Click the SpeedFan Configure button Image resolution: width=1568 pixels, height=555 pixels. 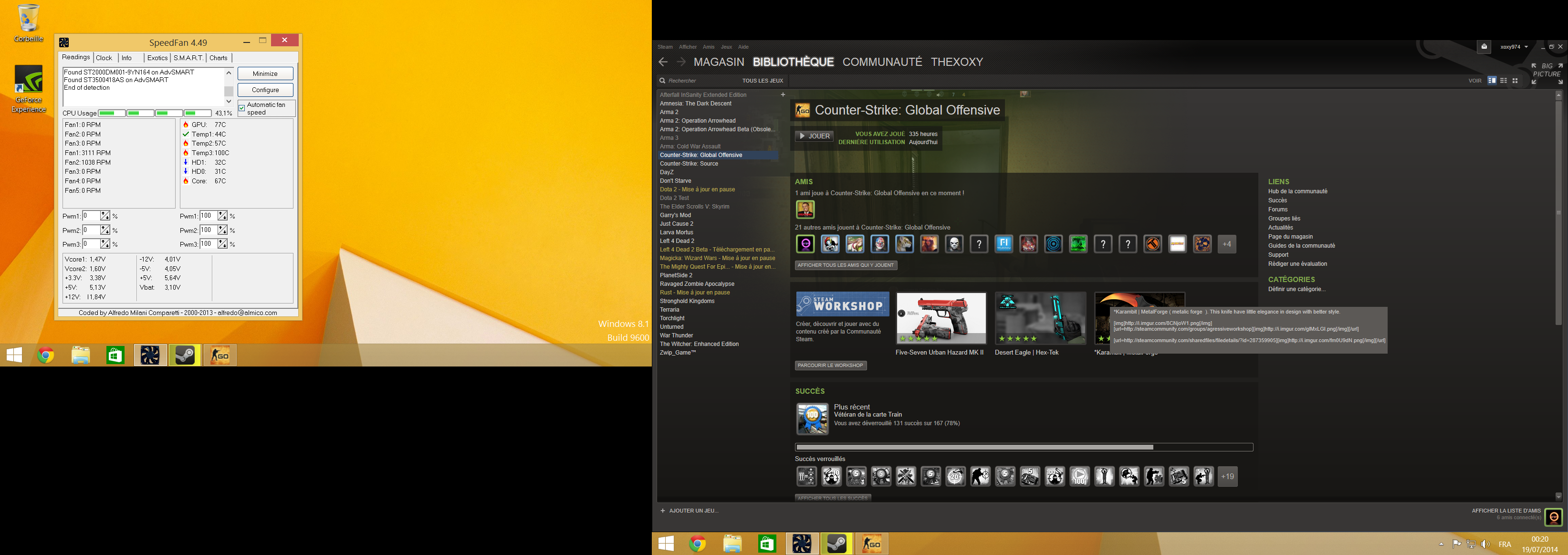click(265, 90)
